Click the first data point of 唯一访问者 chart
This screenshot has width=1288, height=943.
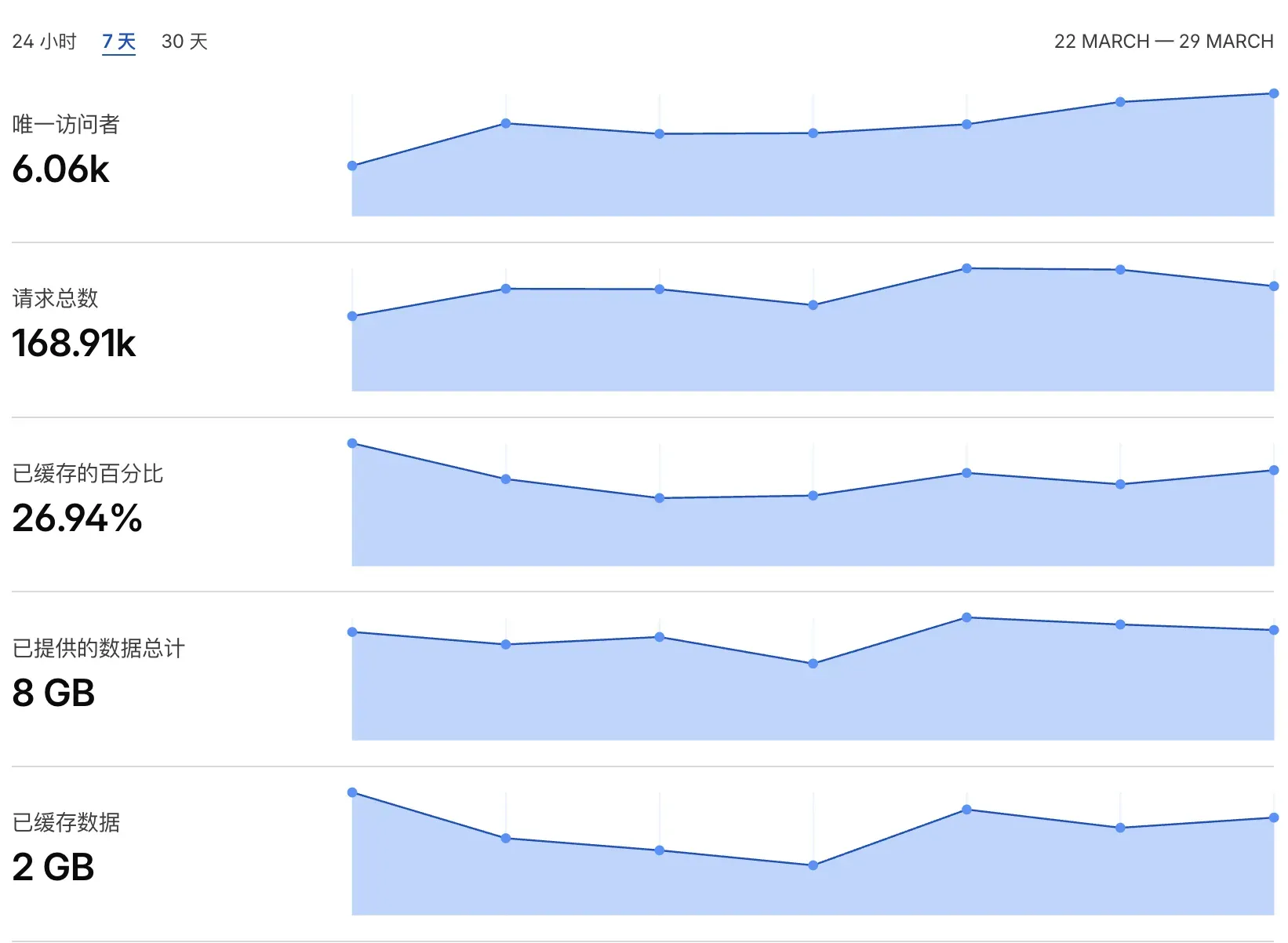click(x=352, y=166)
